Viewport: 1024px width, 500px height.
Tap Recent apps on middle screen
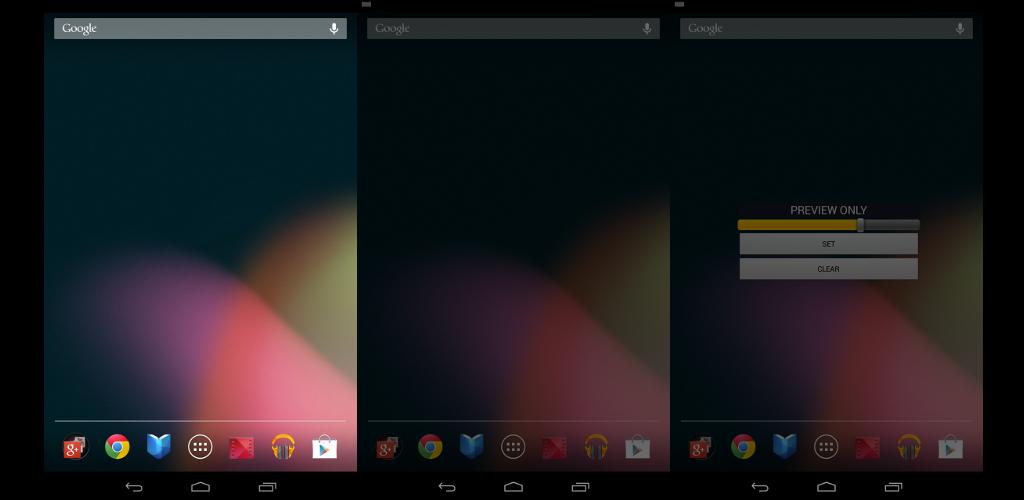click(x=580, y=487)
